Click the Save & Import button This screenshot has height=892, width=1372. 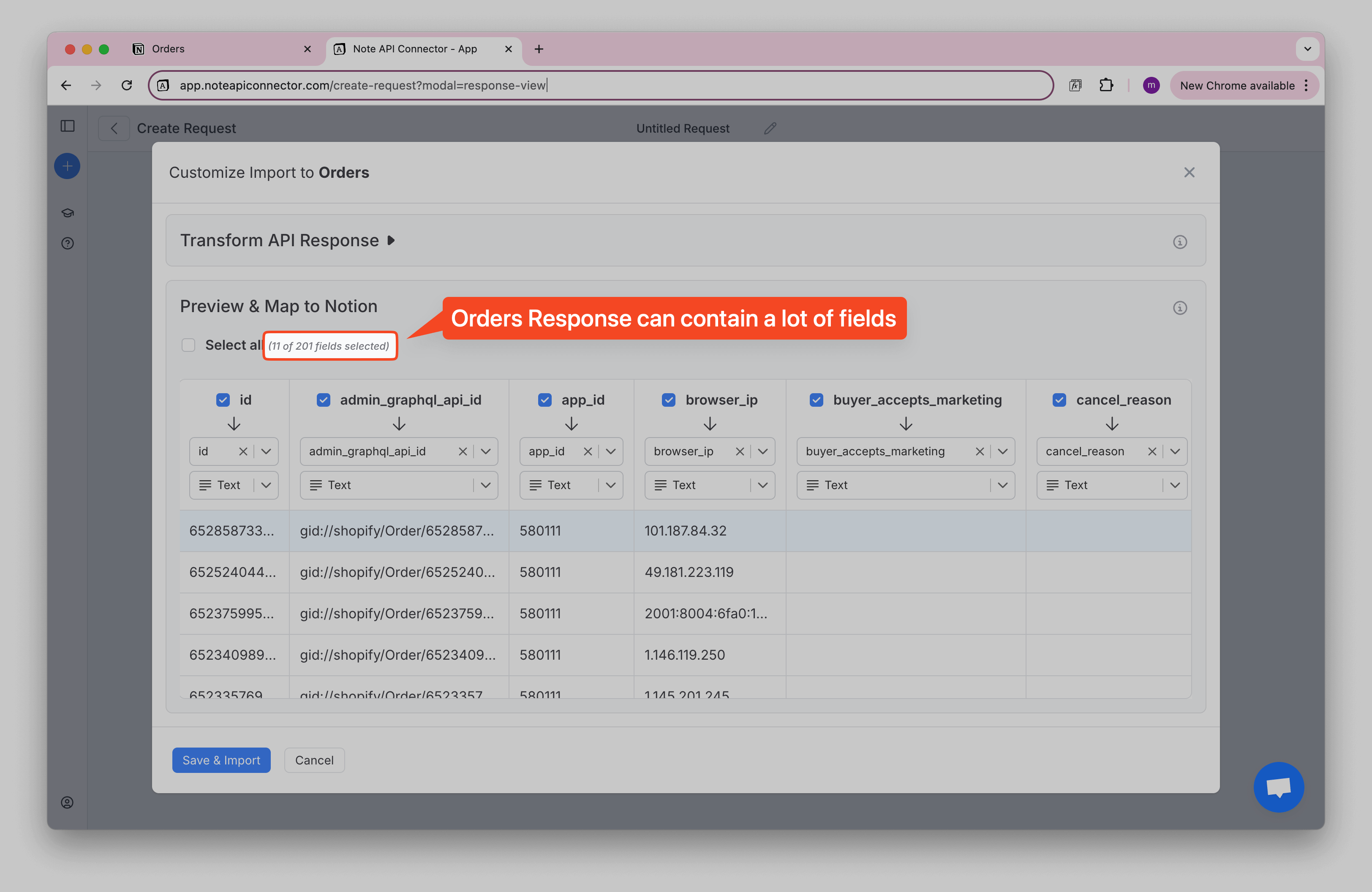tap(221, 760)
